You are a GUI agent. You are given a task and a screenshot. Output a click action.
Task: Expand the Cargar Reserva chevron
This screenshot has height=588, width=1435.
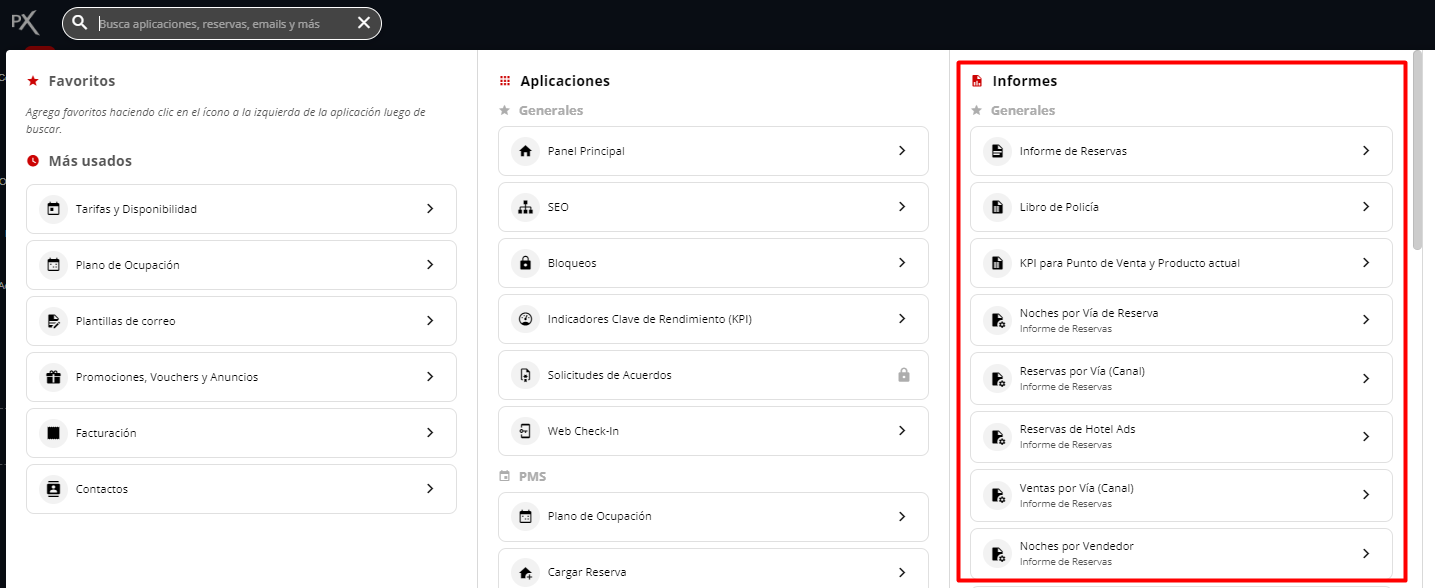pos(903,571)
